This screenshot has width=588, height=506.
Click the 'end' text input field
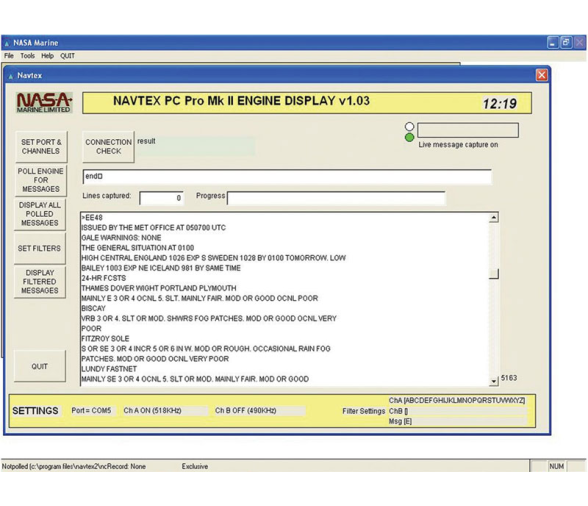[287, 176]
